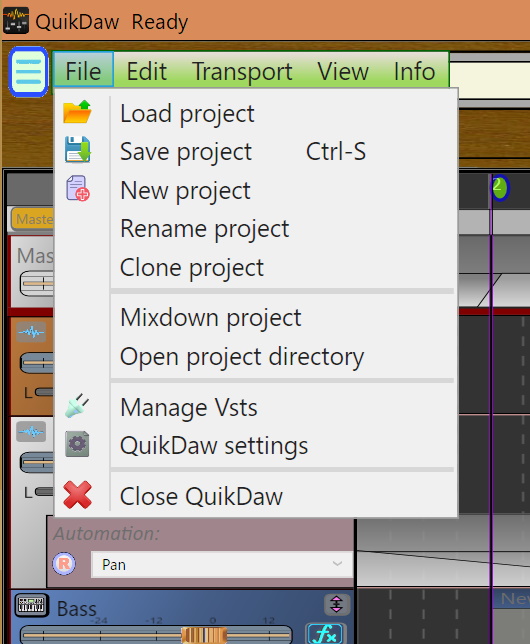Click the Bass track keyboard instrument icon
Image resolution: width=530 pixels, height=644 pixels.
coord(31,605)
